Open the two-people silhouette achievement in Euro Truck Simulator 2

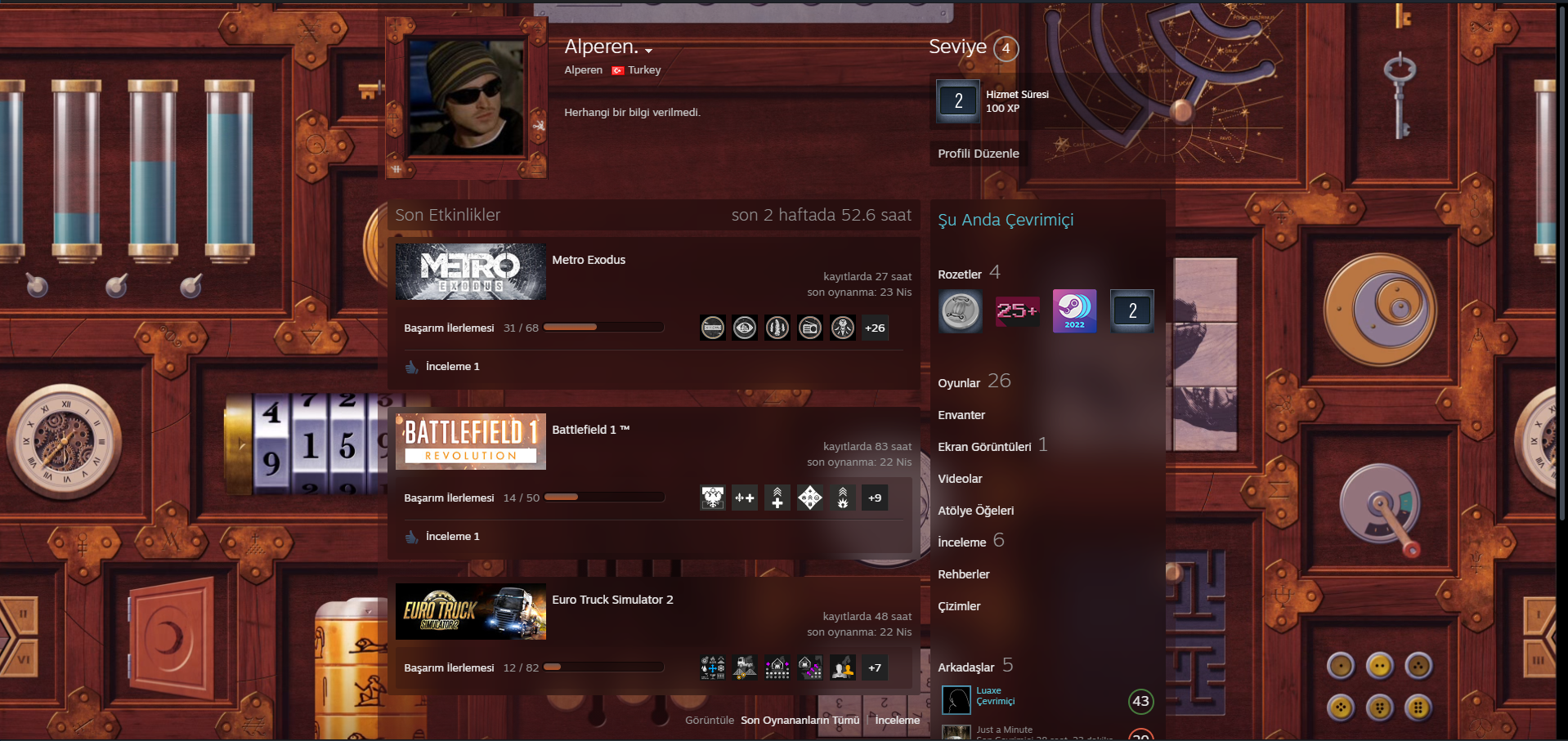click(843, 667)
